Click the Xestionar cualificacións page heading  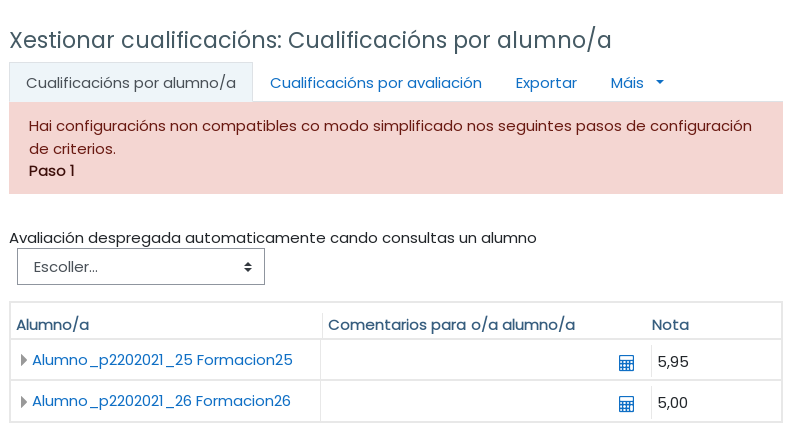[x=310, y=40]
